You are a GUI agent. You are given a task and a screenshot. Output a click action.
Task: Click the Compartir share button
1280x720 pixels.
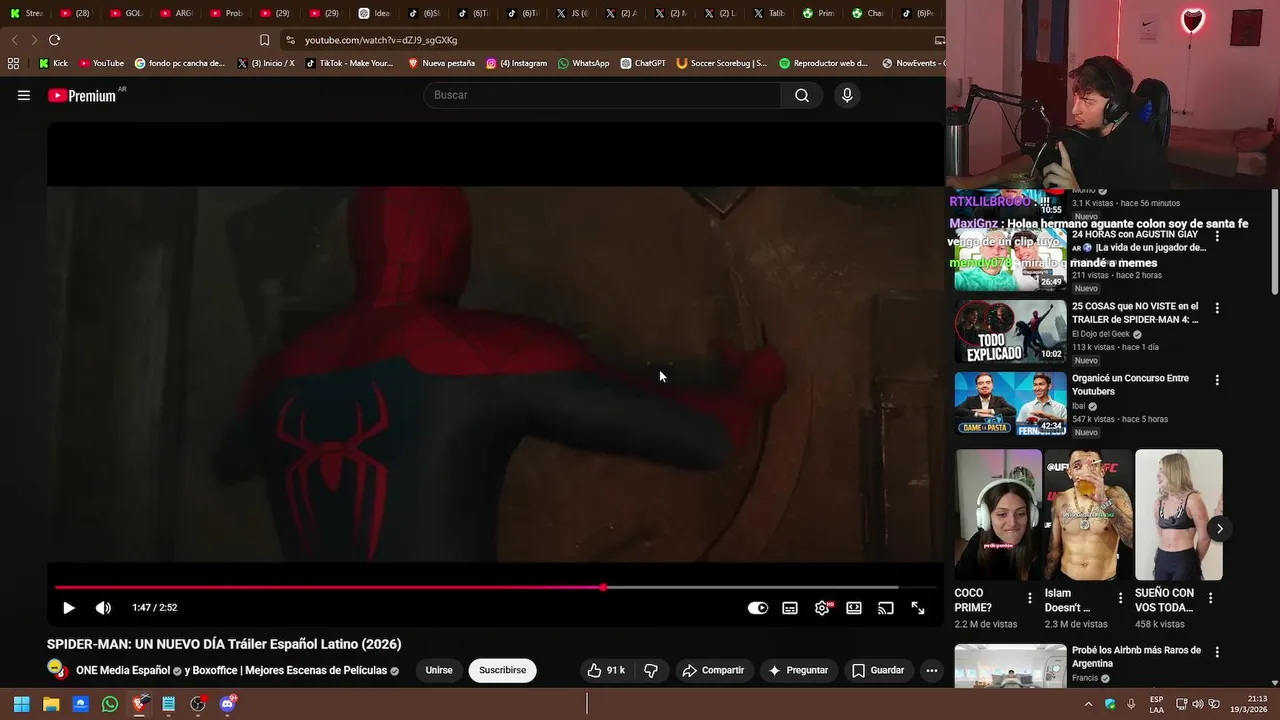coord(713,670)
